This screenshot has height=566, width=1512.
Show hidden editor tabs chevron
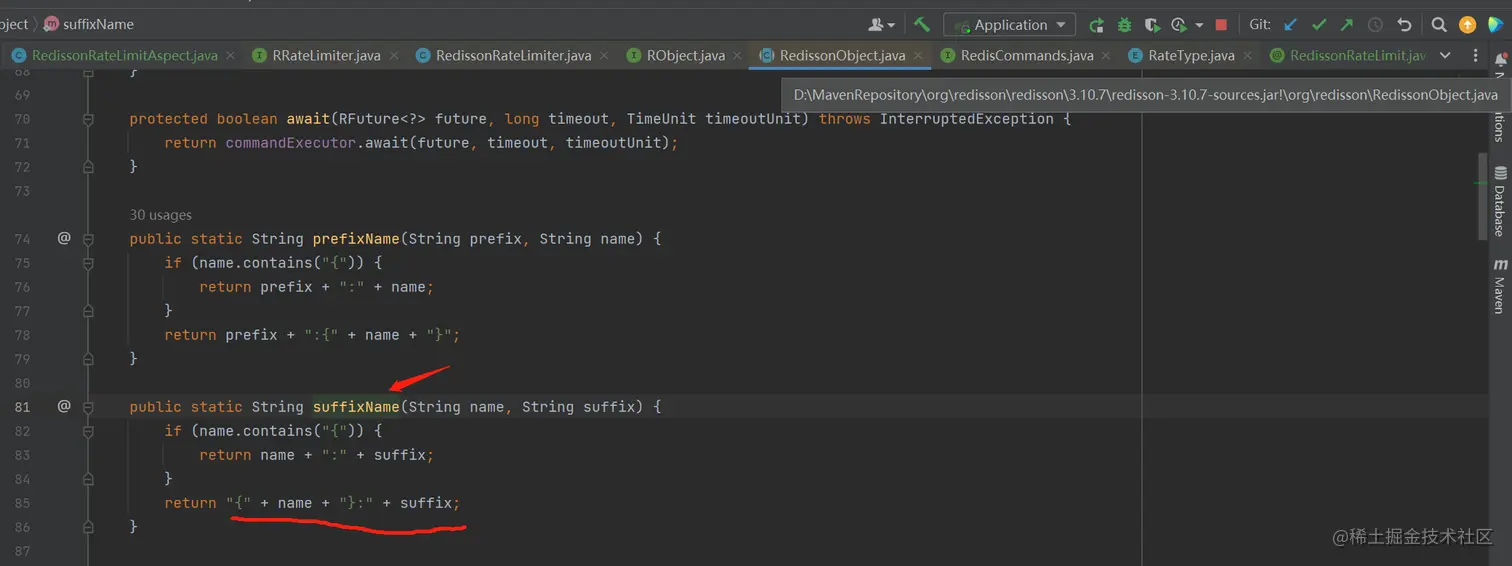pos(1445,56)
